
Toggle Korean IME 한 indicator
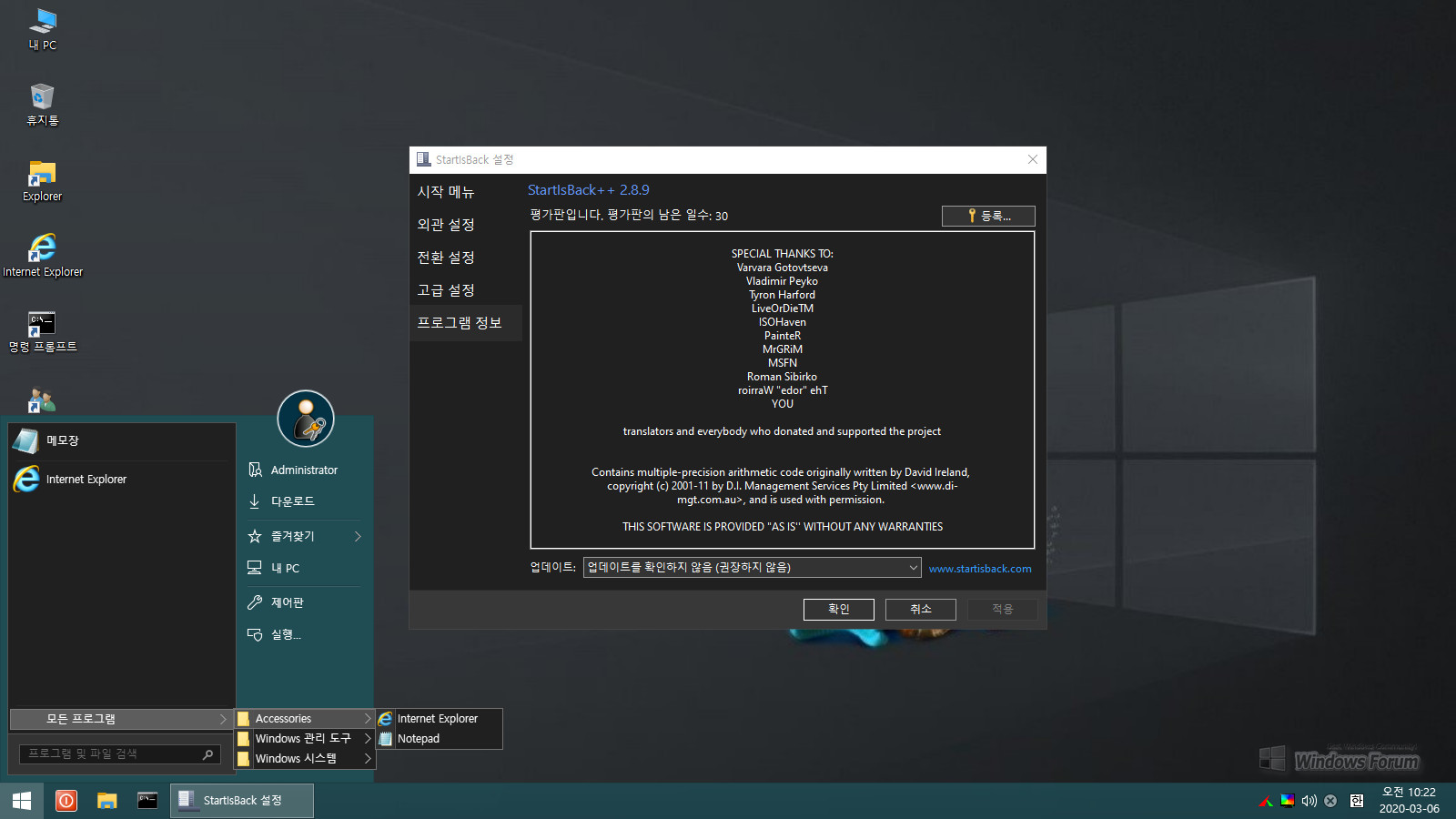point(1357,801)
